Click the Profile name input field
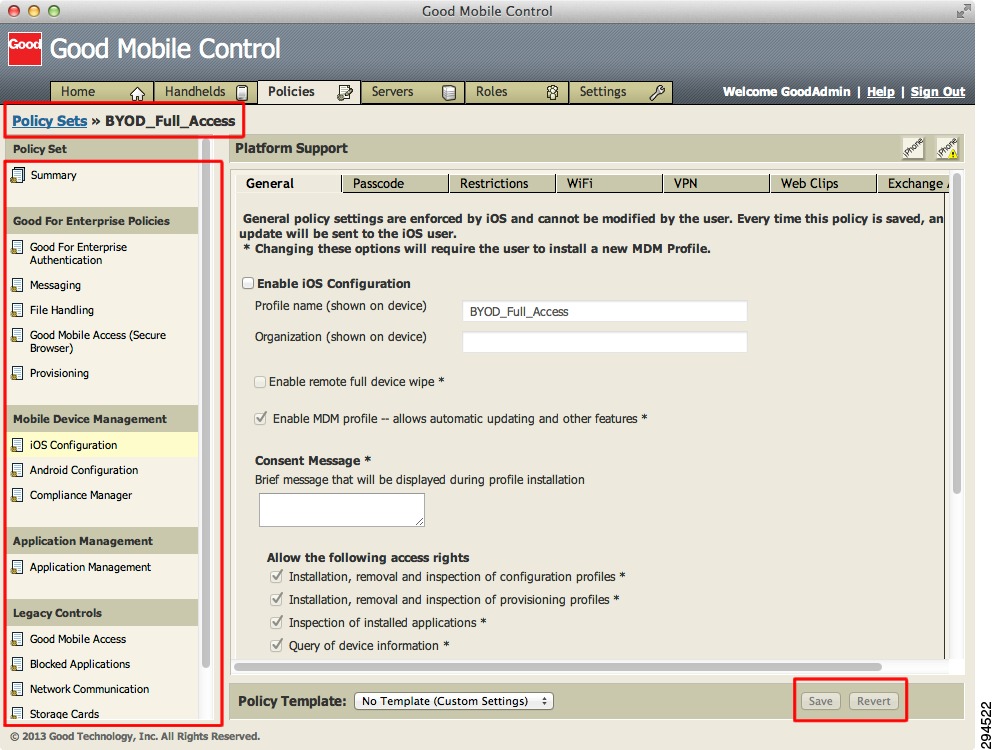The width and height of the screenshot is (992, 750). point(605,311)
